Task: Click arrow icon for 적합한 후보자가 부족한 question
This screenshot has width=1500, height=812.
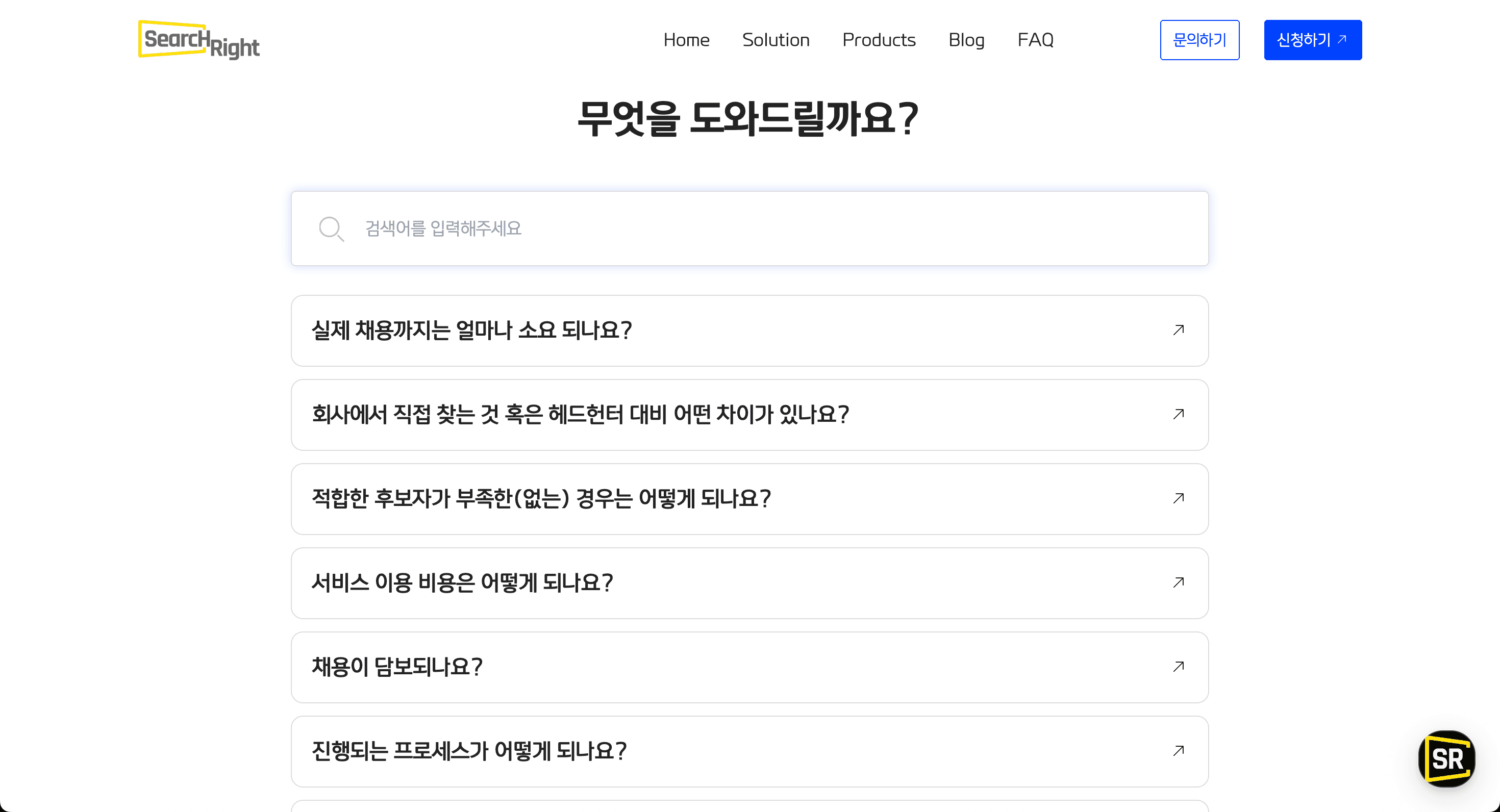Action: (x=1178, y=498)
